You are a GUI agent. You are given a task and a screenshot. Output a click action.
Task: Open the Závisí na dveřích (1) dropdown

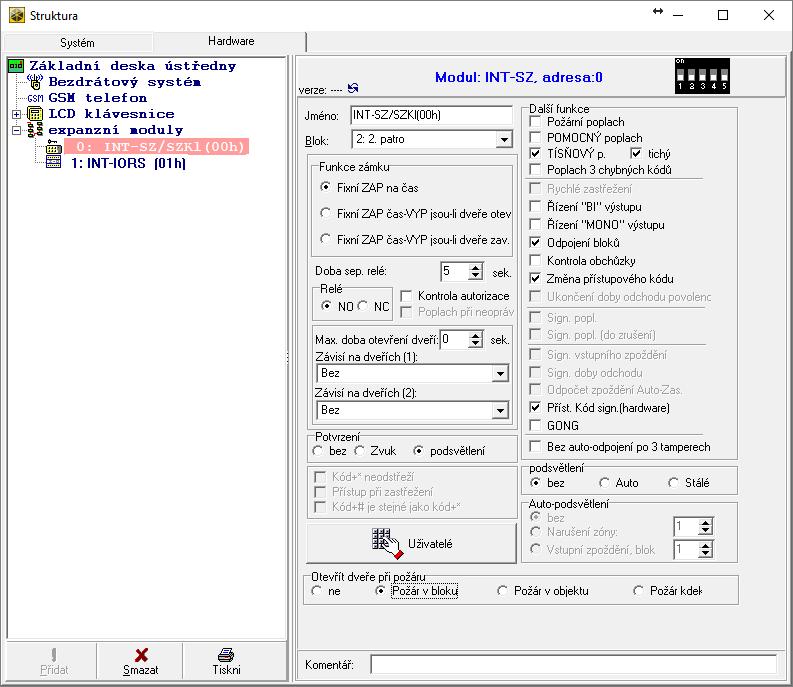(500, 374)
